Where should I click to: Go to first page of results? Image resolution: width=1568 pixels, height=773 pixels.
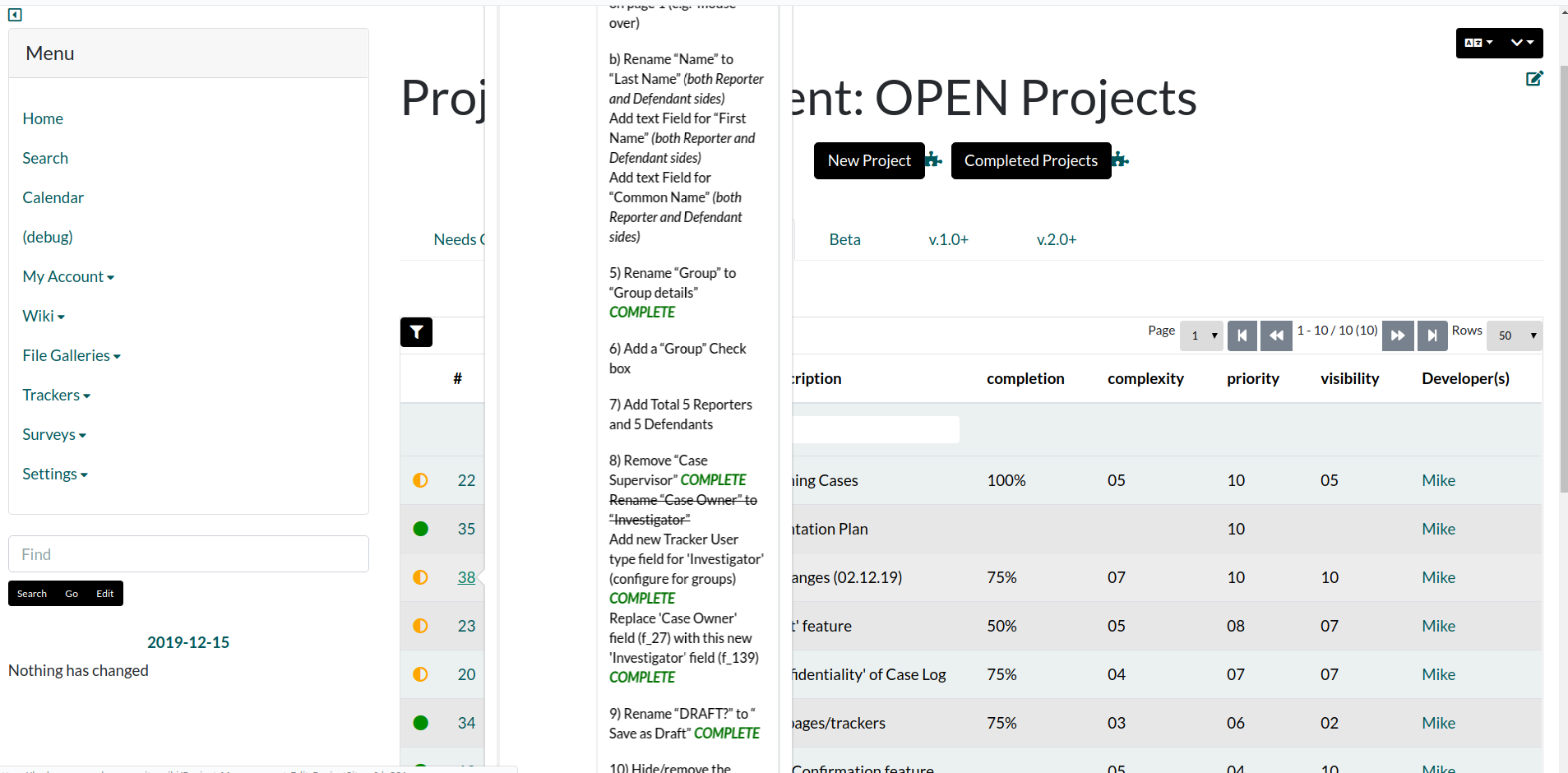[x=1242, y=336]
